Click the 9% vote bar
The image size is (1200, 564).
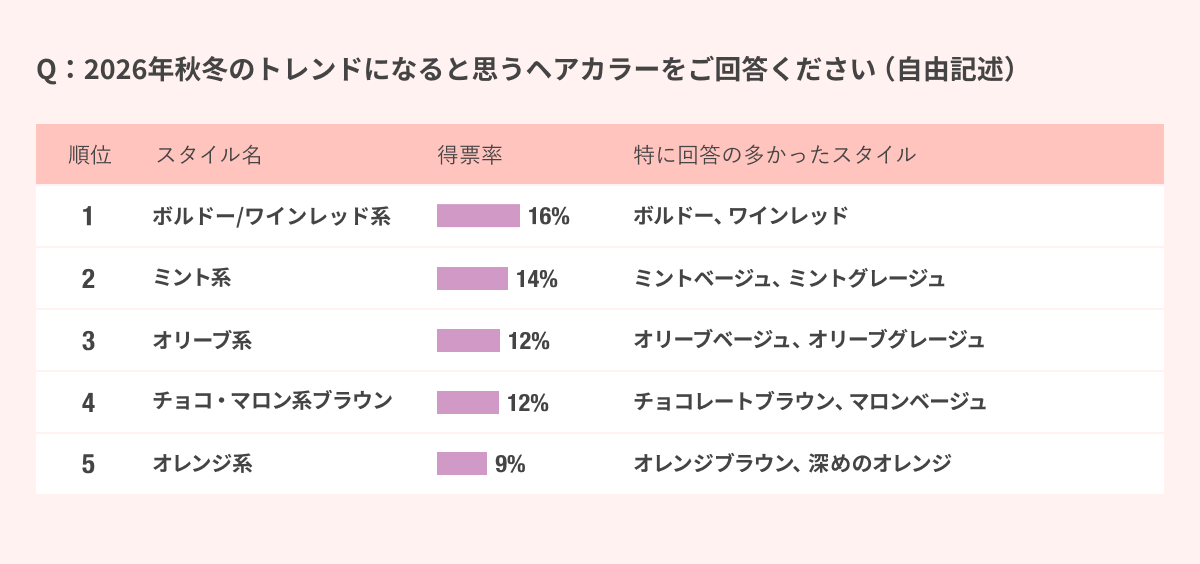(462, 464)
